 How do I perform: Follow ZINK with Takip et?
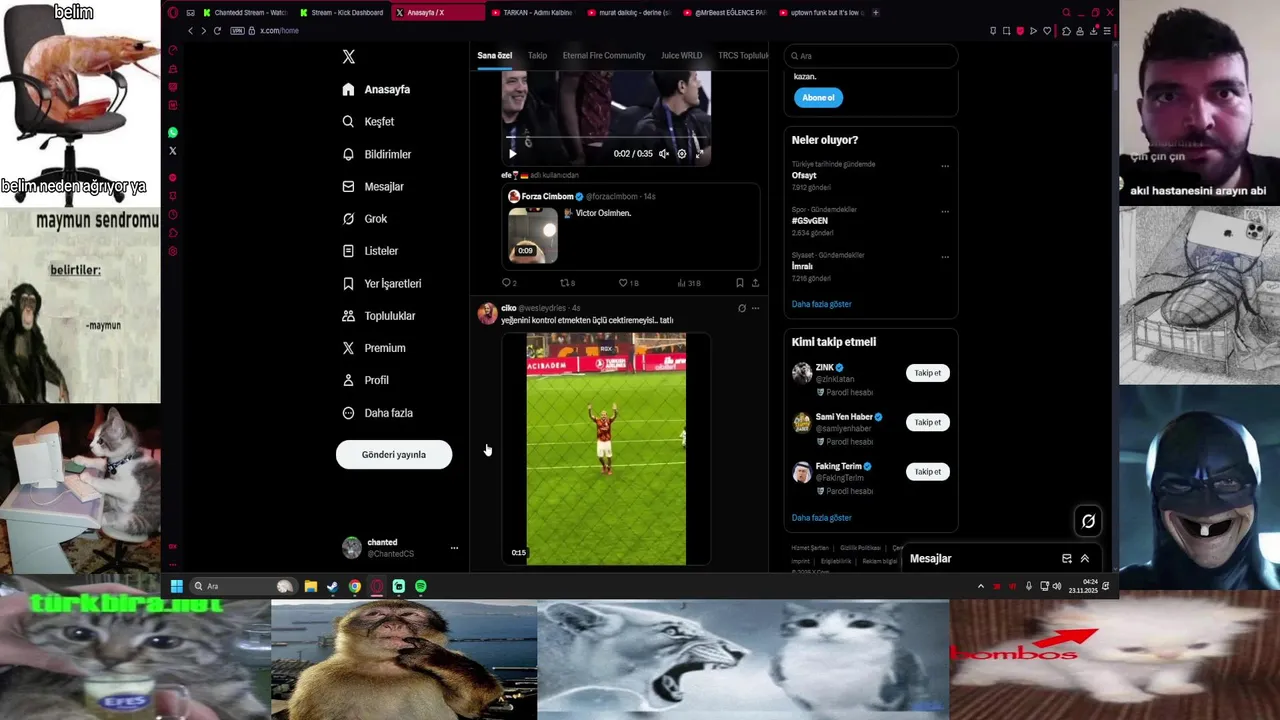[x=928, y=373]
